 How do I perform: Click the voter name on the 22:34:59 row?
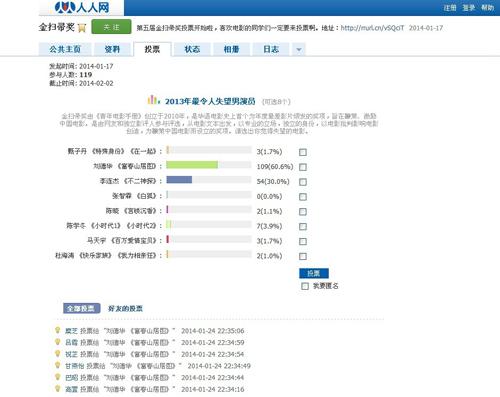71,343
